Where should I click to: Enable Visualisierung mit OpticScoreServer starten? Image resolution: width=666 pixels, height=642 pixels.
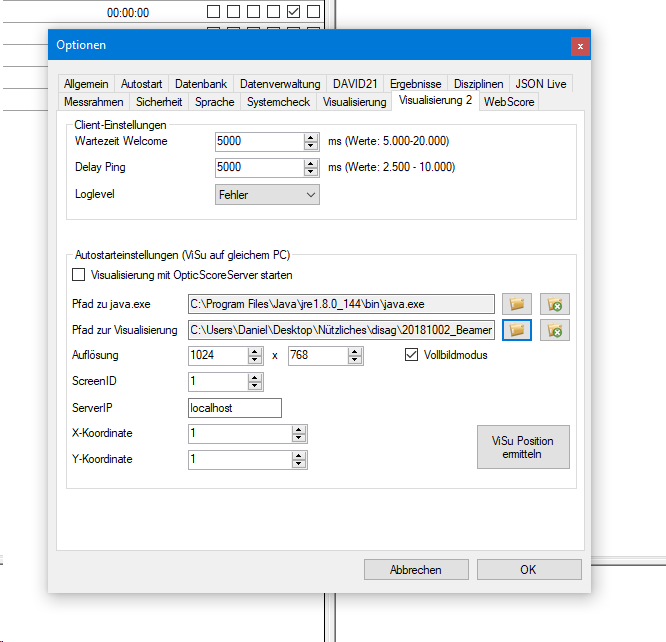(80, 275)
